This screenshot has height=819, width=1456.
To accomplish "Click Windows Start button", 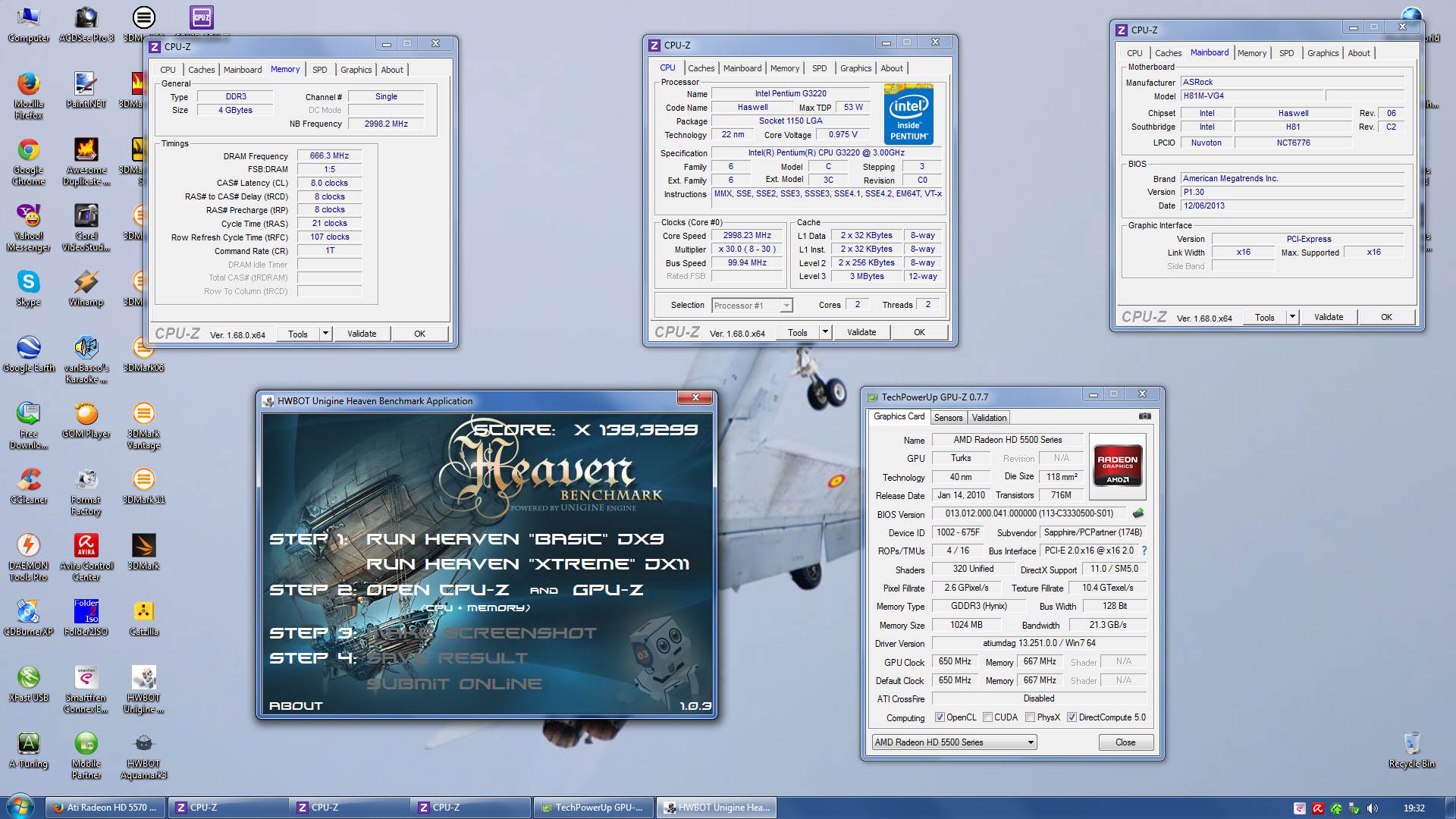I will [x=20, y=806].
